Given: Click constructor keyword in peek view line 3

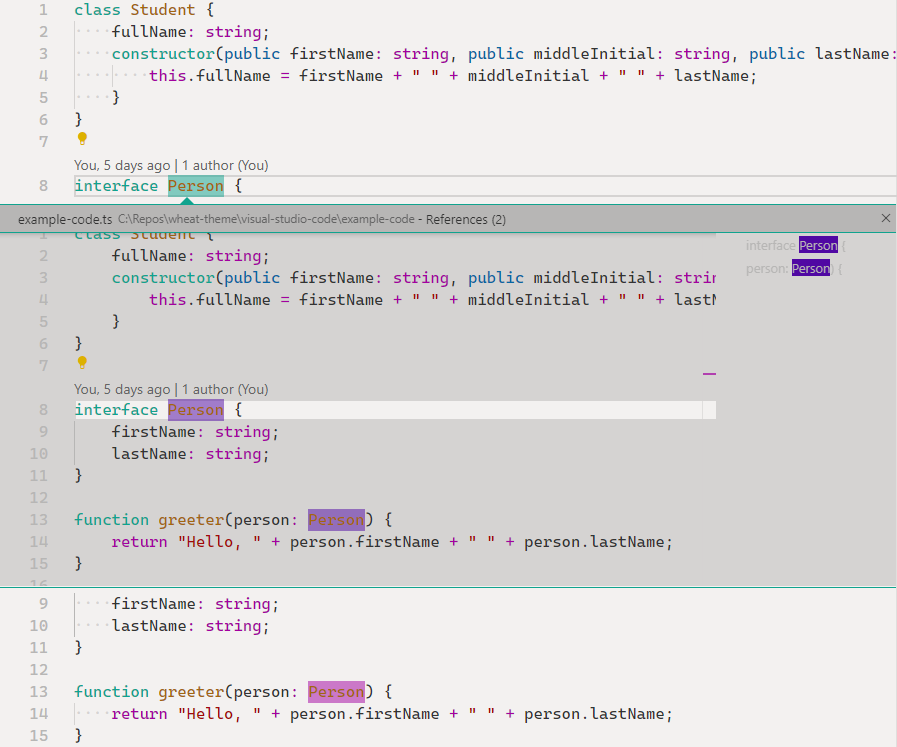Looking at the screenshot, I should click(x=163, y=278).
